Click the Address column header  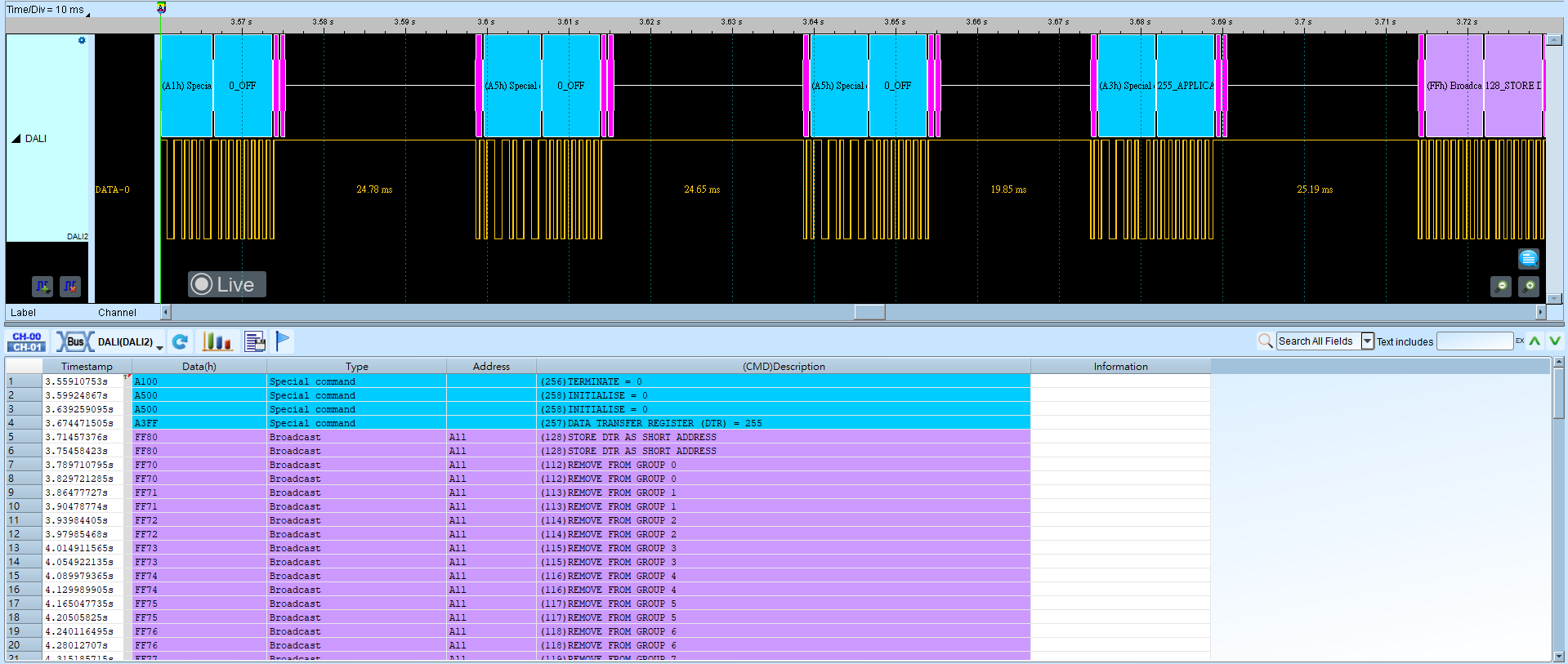click(x=491, y=367)
